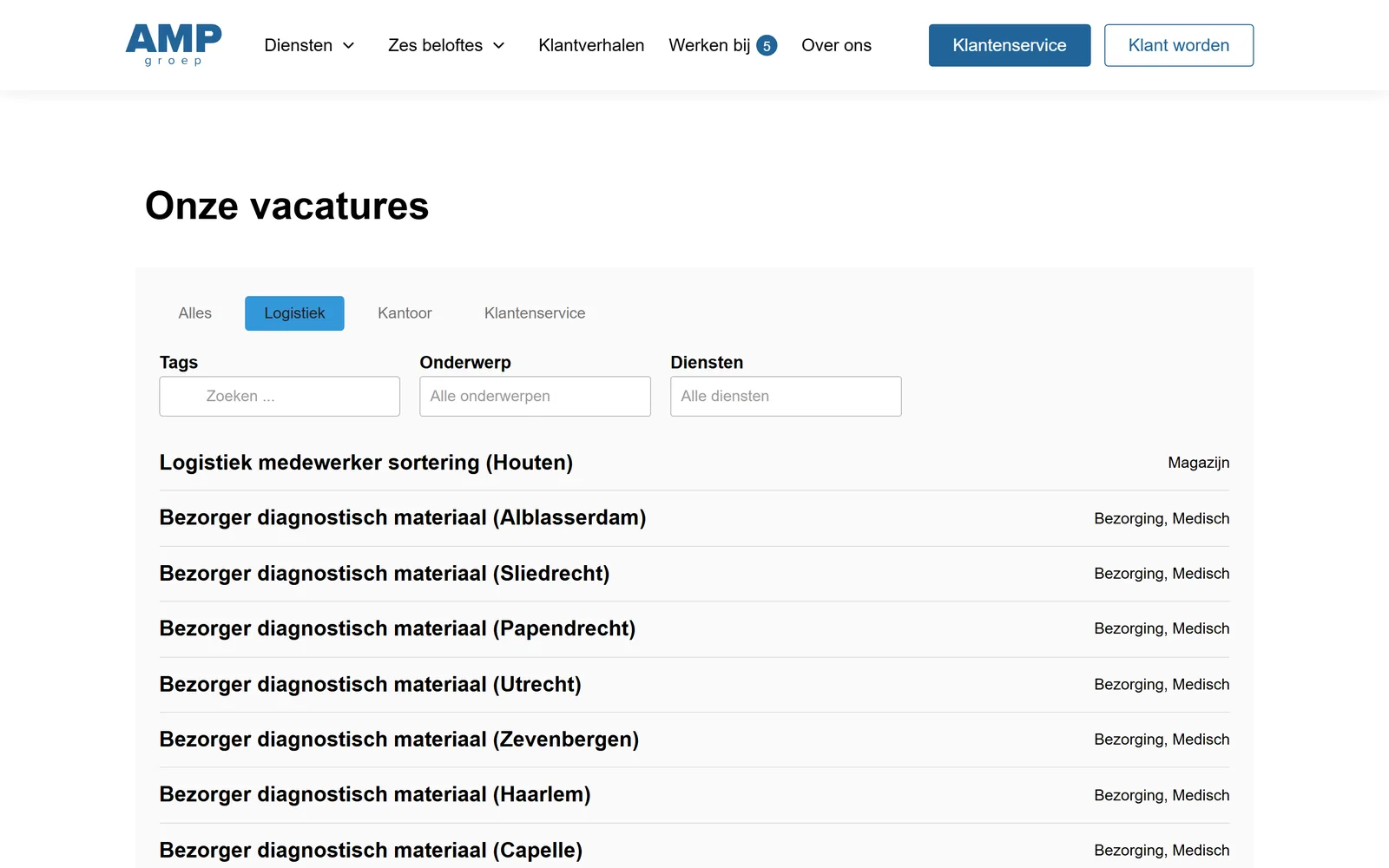Select the Alles filter tab

click(195, 313)
